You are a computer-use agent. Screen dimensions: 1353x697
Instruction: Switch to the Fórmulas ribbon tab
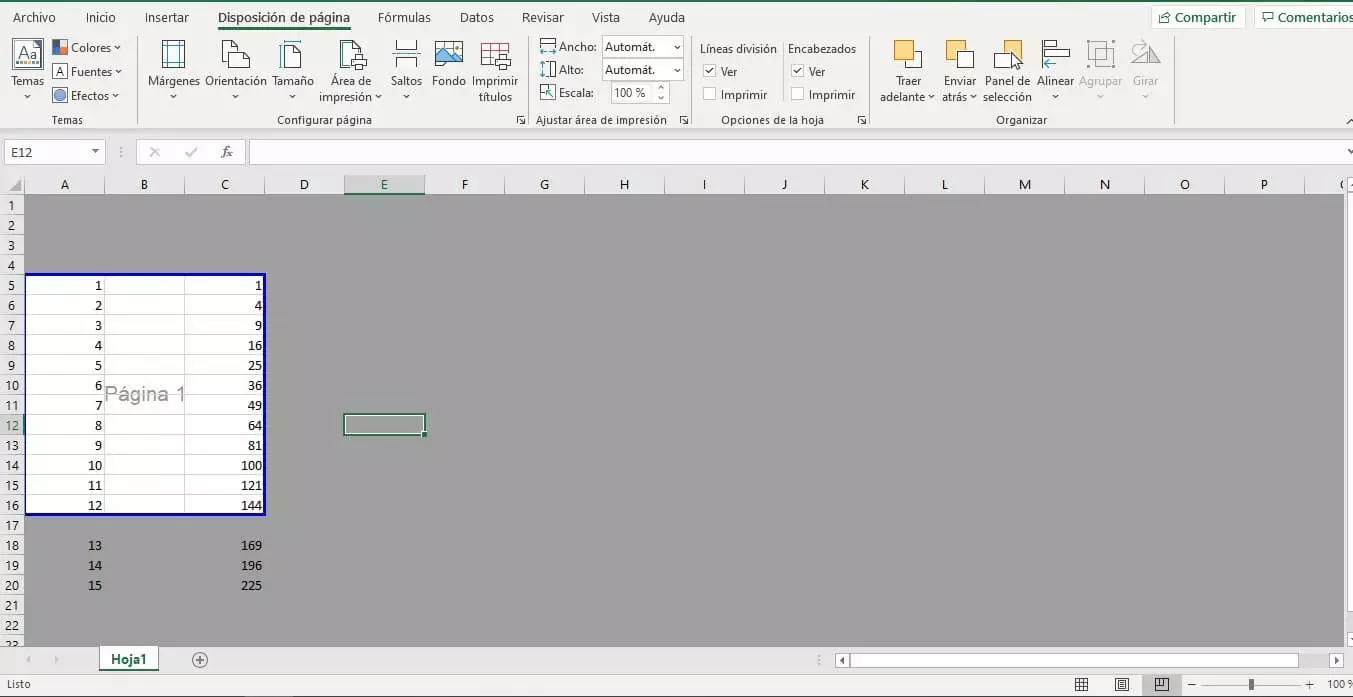click(404, 18)
